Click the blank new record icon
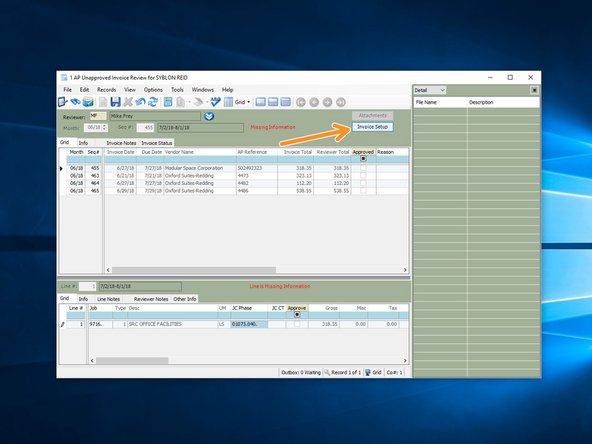 tap(103, 102)
